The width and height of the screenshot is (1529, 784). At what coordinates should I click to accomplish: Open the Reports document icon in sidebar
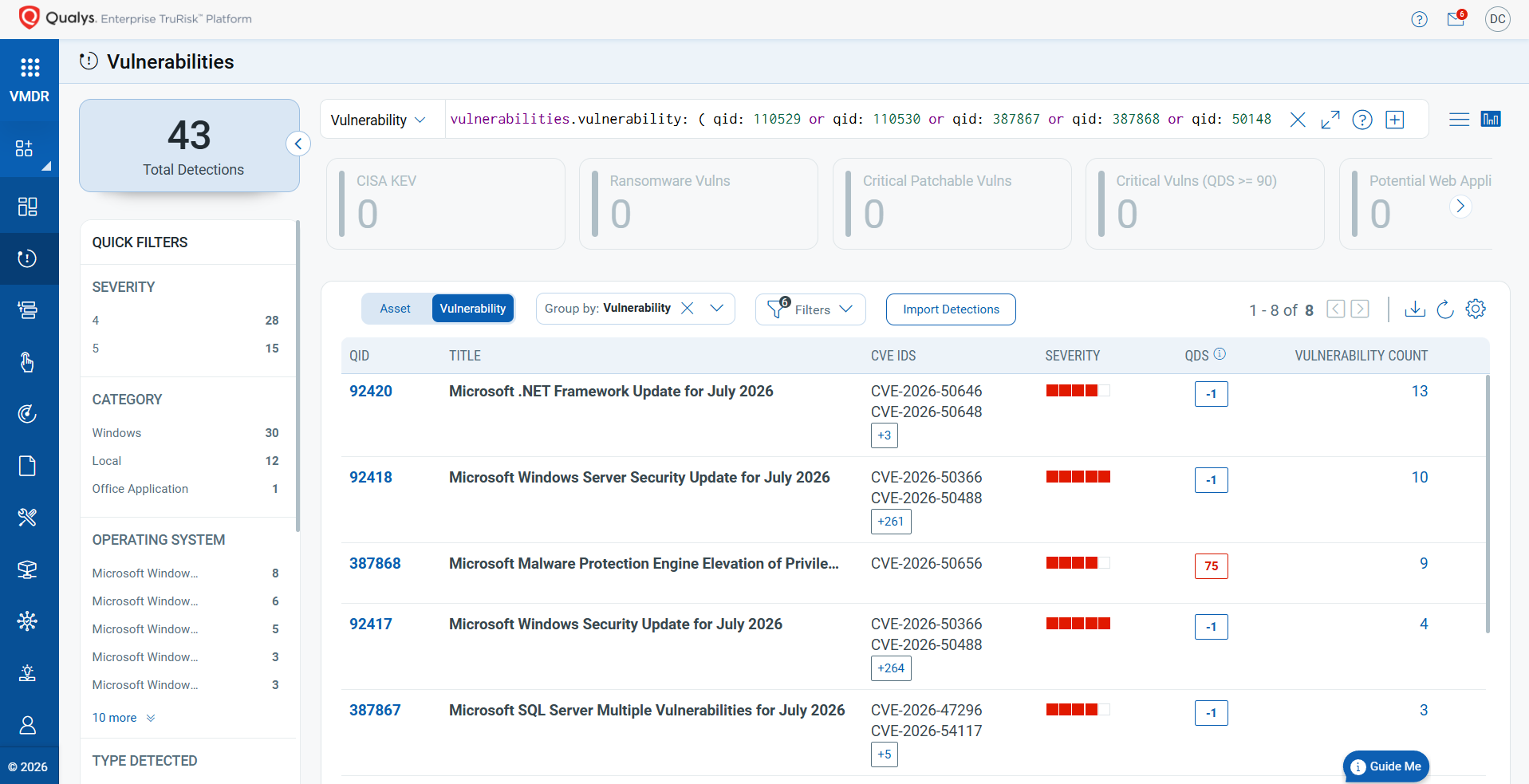coord(27,466)
